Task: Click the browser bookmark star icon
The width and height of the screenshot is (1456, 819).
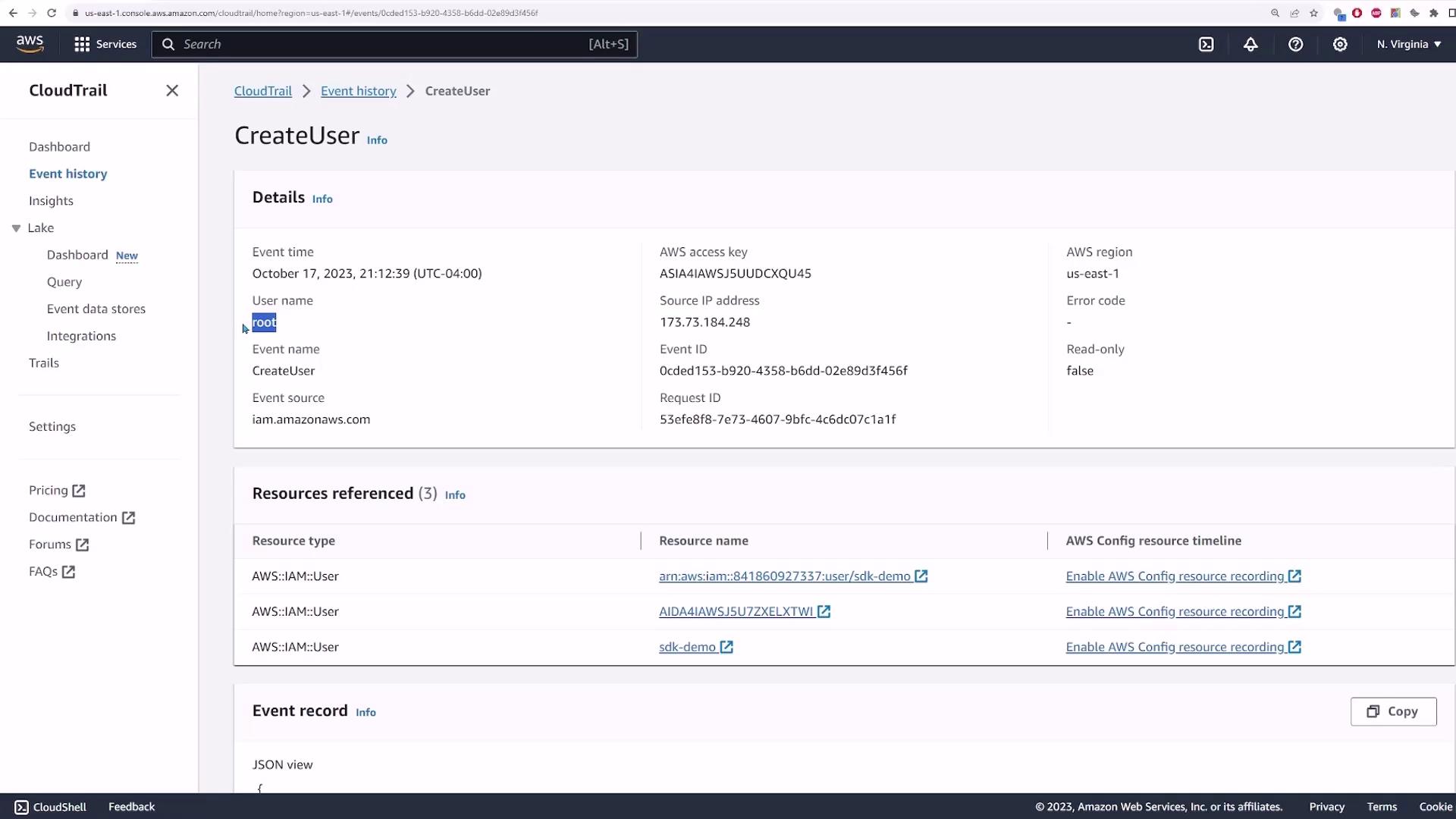Action: 1313,13
